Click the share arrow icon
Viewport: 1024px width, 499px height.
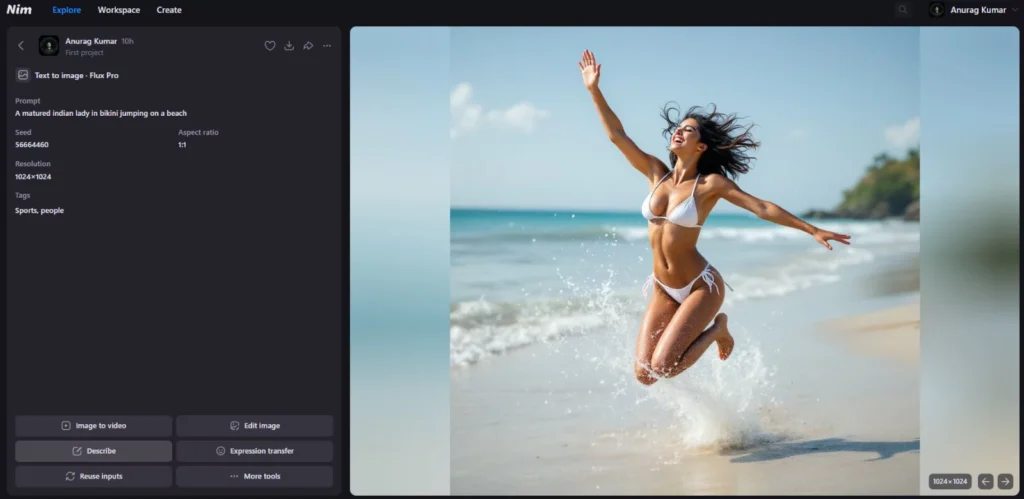pos(308,46)
